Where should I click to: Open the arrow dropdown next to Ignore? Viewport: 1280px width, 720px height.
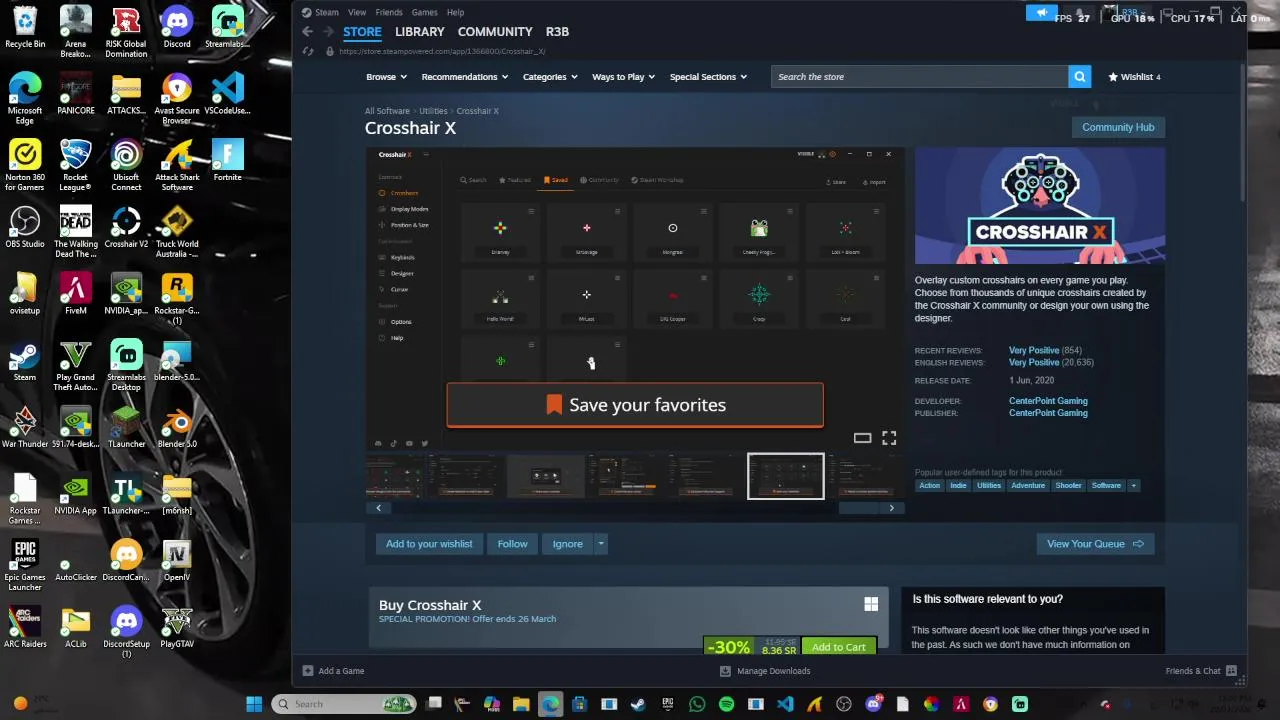600,544
